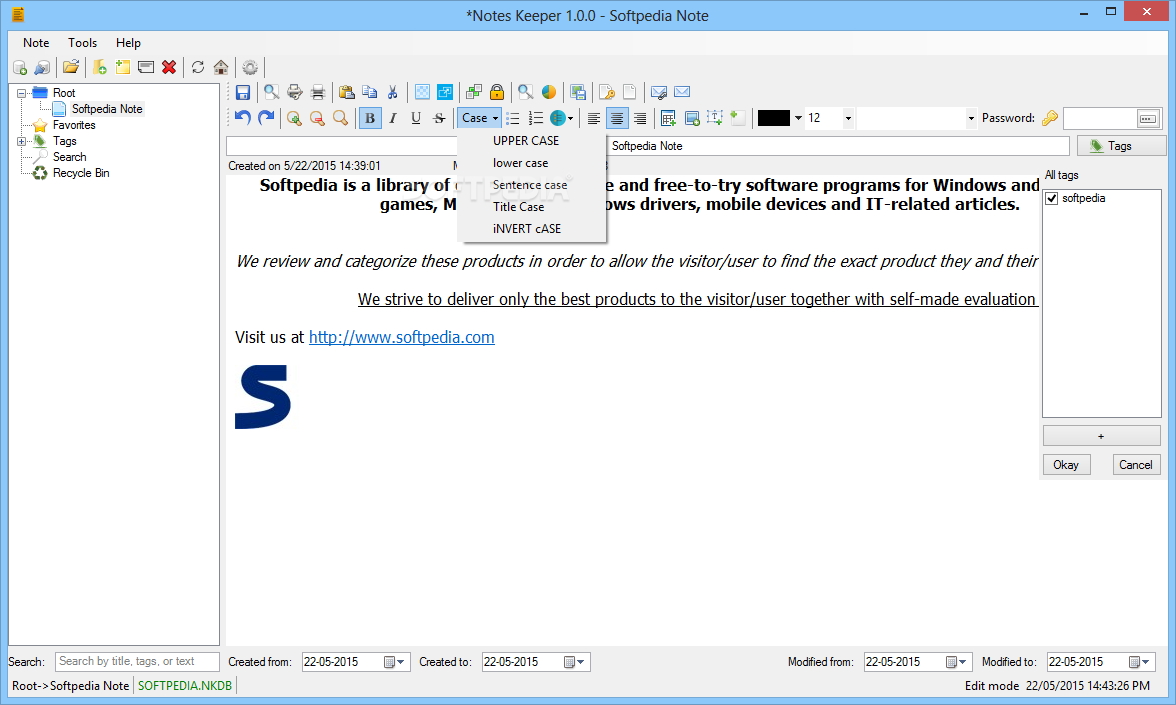This screenshot has height=705, width=1176.
Task: Toggle italic formatting button
Action: click(x=393, y=118)
